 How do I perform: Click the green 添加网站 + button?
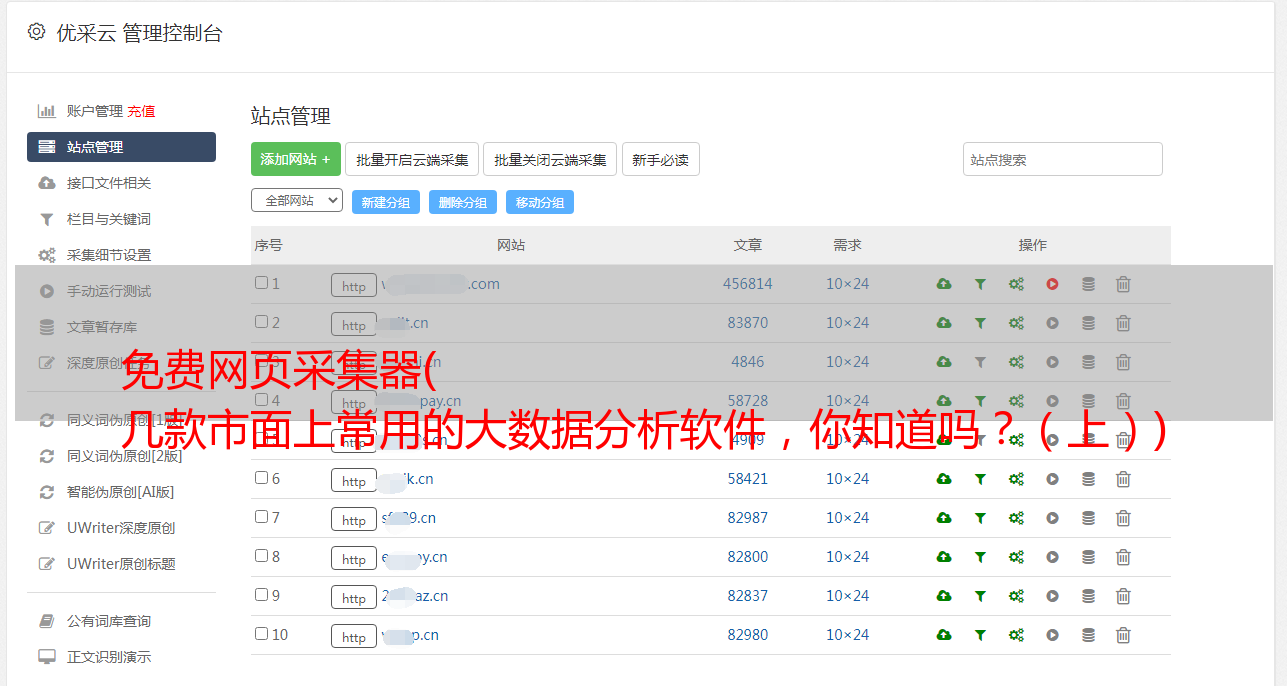295,159
